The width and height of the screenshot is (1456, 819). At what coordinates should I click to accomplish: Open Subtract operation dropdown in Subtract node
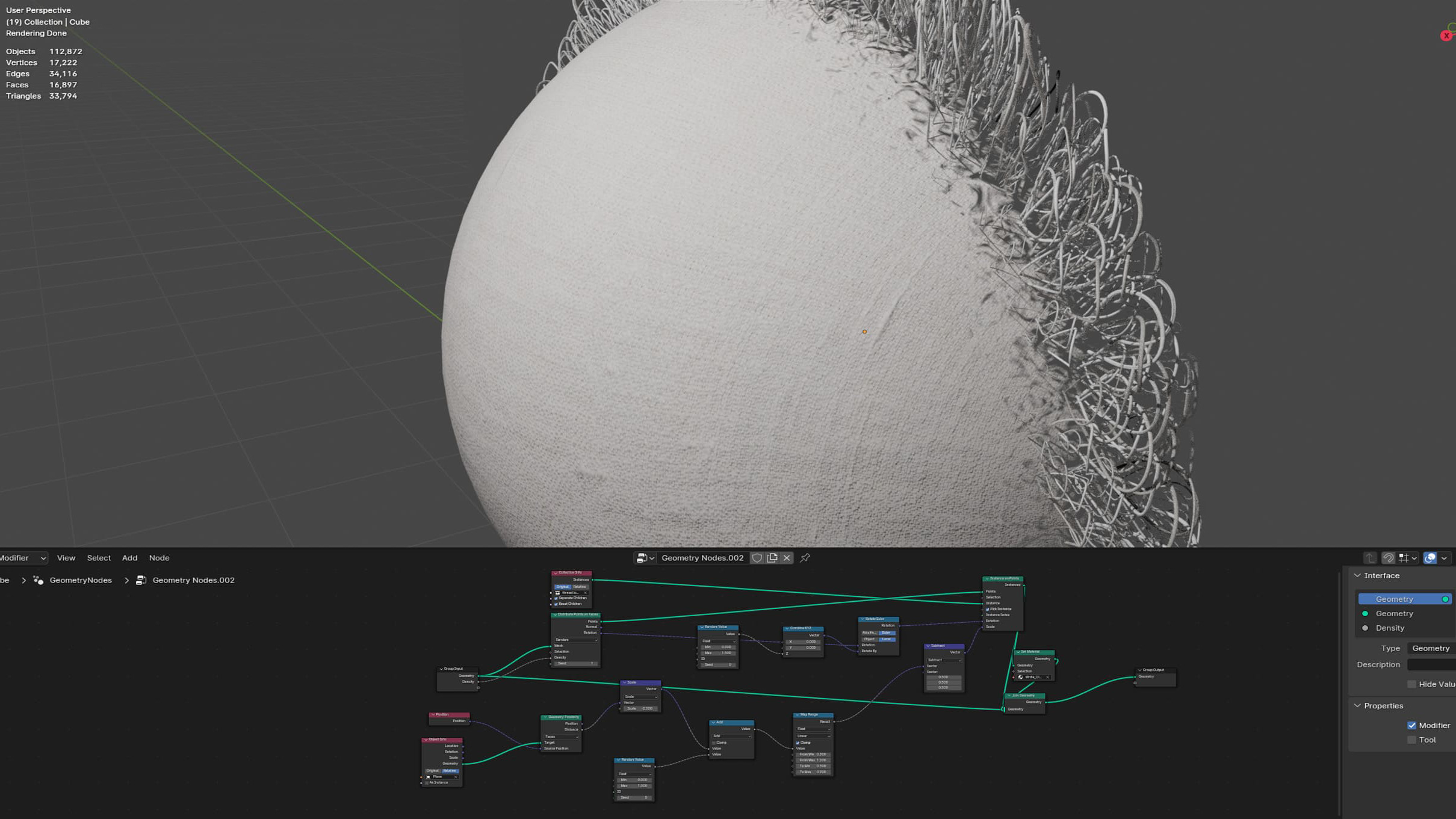(x=944, y=660)
